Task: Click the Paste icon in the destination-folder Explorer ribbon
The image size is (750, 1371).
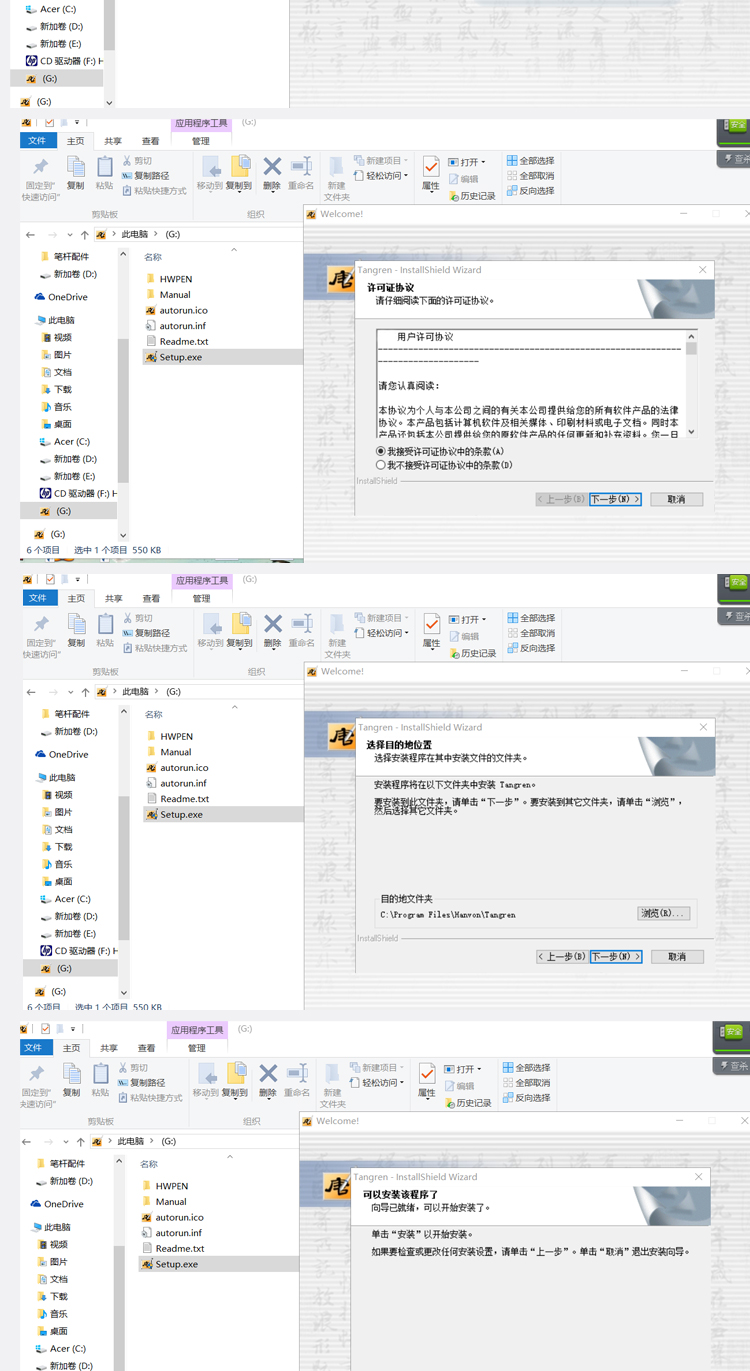Action: (105, 628)
